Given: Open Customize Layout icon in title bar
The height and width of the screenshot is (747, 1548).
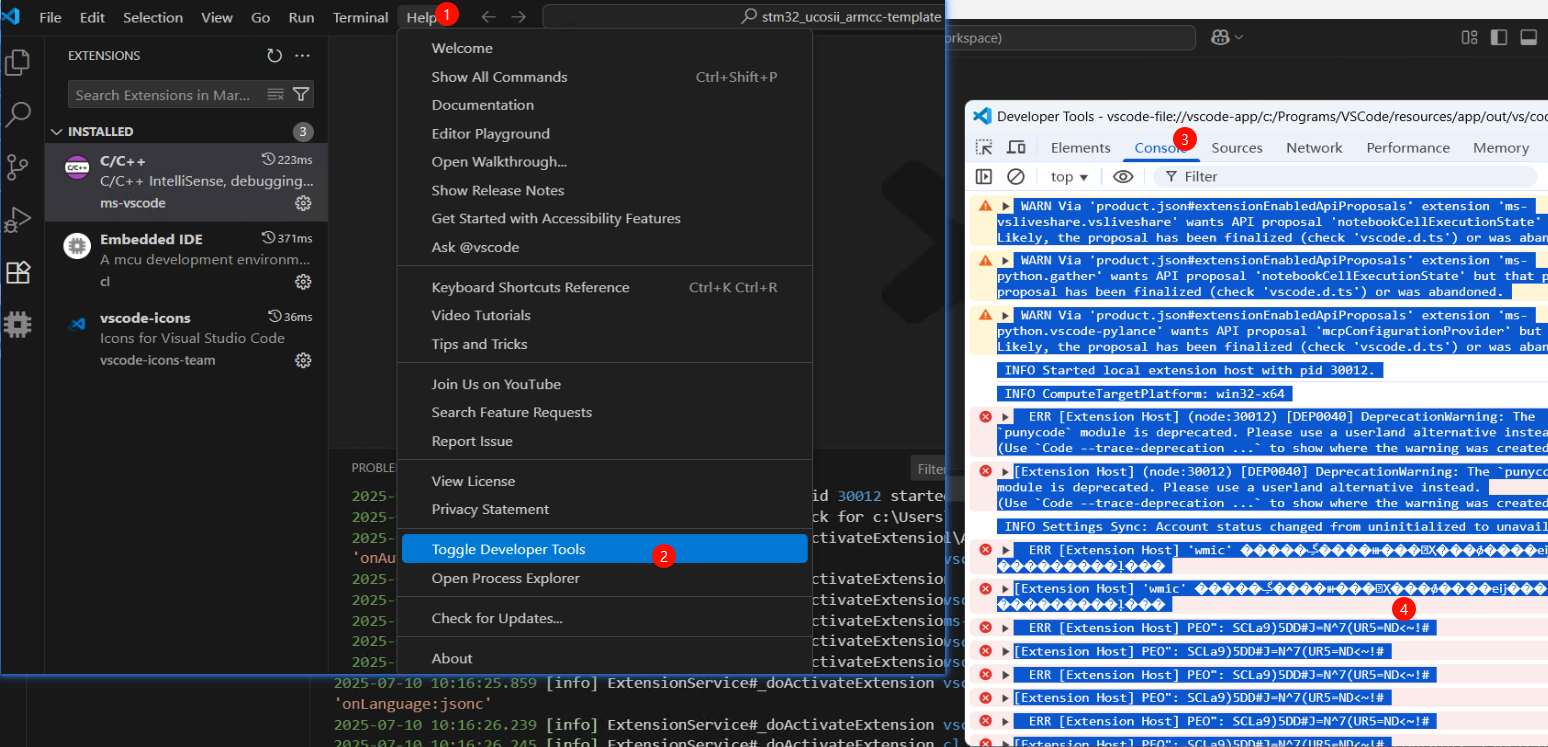Looking at the screenshot, I should (1469, 37).
